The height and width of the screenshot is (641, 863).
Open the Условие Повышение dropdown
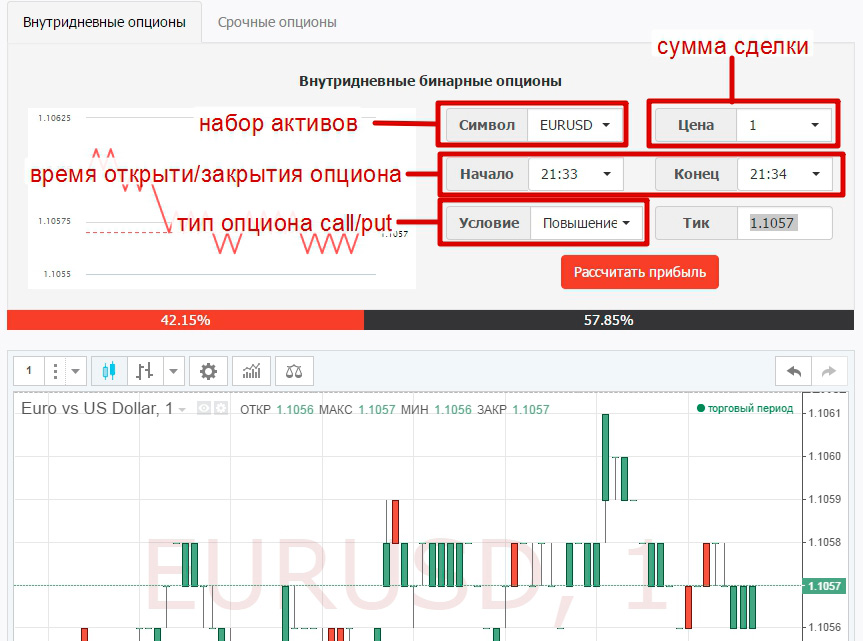(x=586, y=223)
